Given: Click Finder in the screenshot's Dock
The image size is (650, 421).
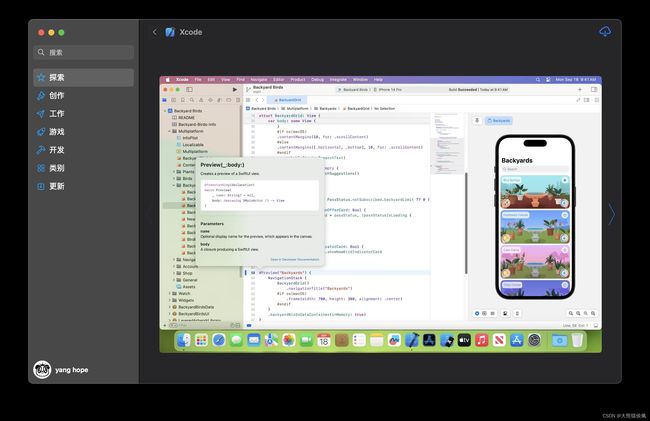Looking at the screenshot, I should (184, 341).
